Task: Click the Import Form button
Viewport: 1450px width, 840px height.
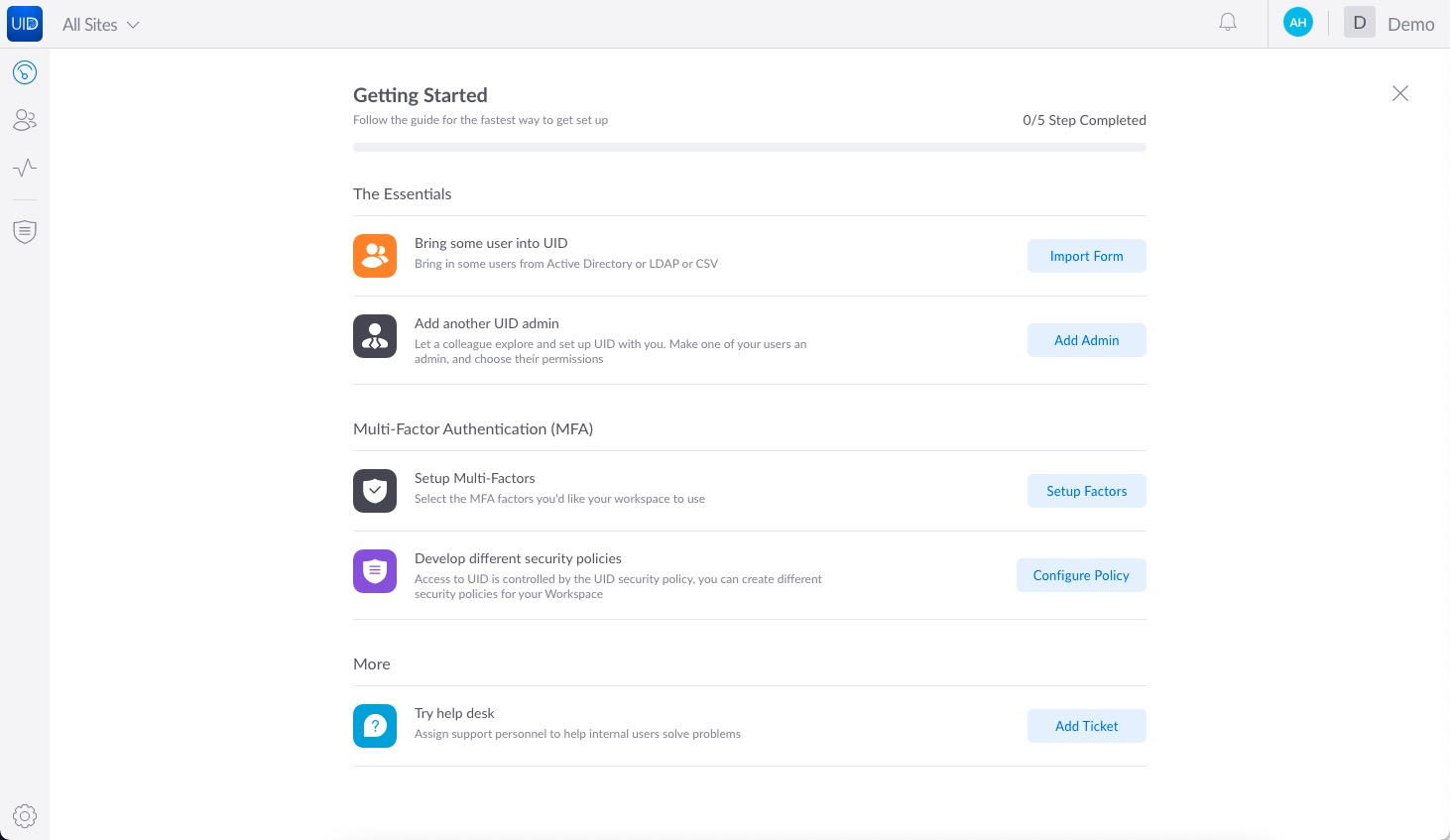Action: tap(1086, 256)
